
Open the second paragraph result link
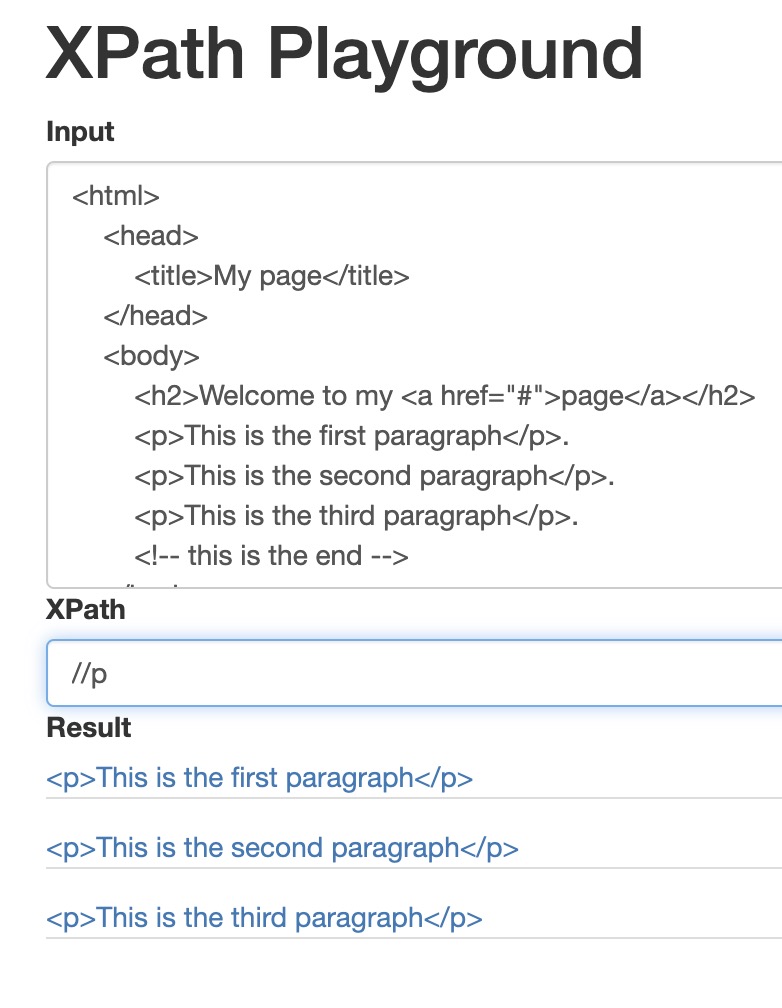pos(282,848)
